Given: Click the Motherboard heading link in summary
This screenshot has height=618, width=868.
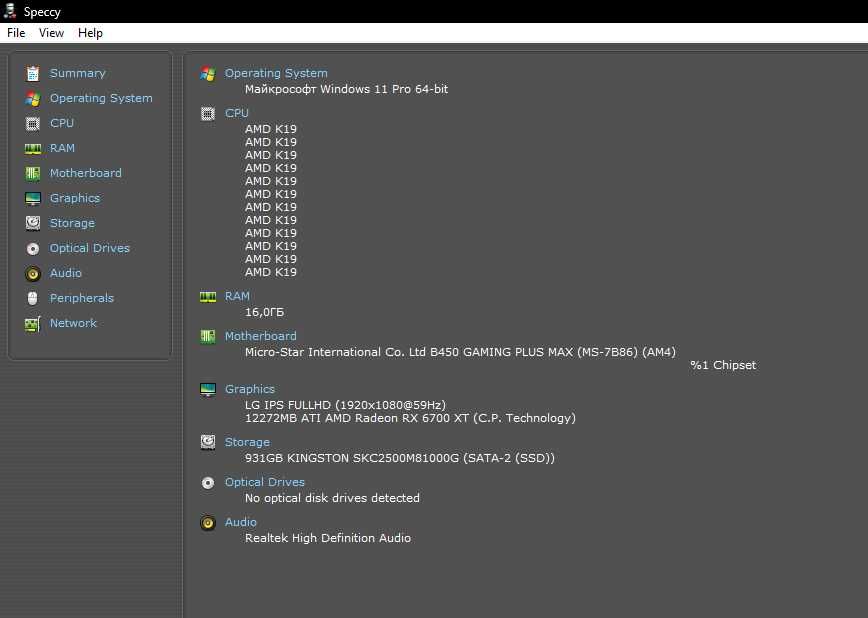Looking at the screenshot, I should (261, 336).
